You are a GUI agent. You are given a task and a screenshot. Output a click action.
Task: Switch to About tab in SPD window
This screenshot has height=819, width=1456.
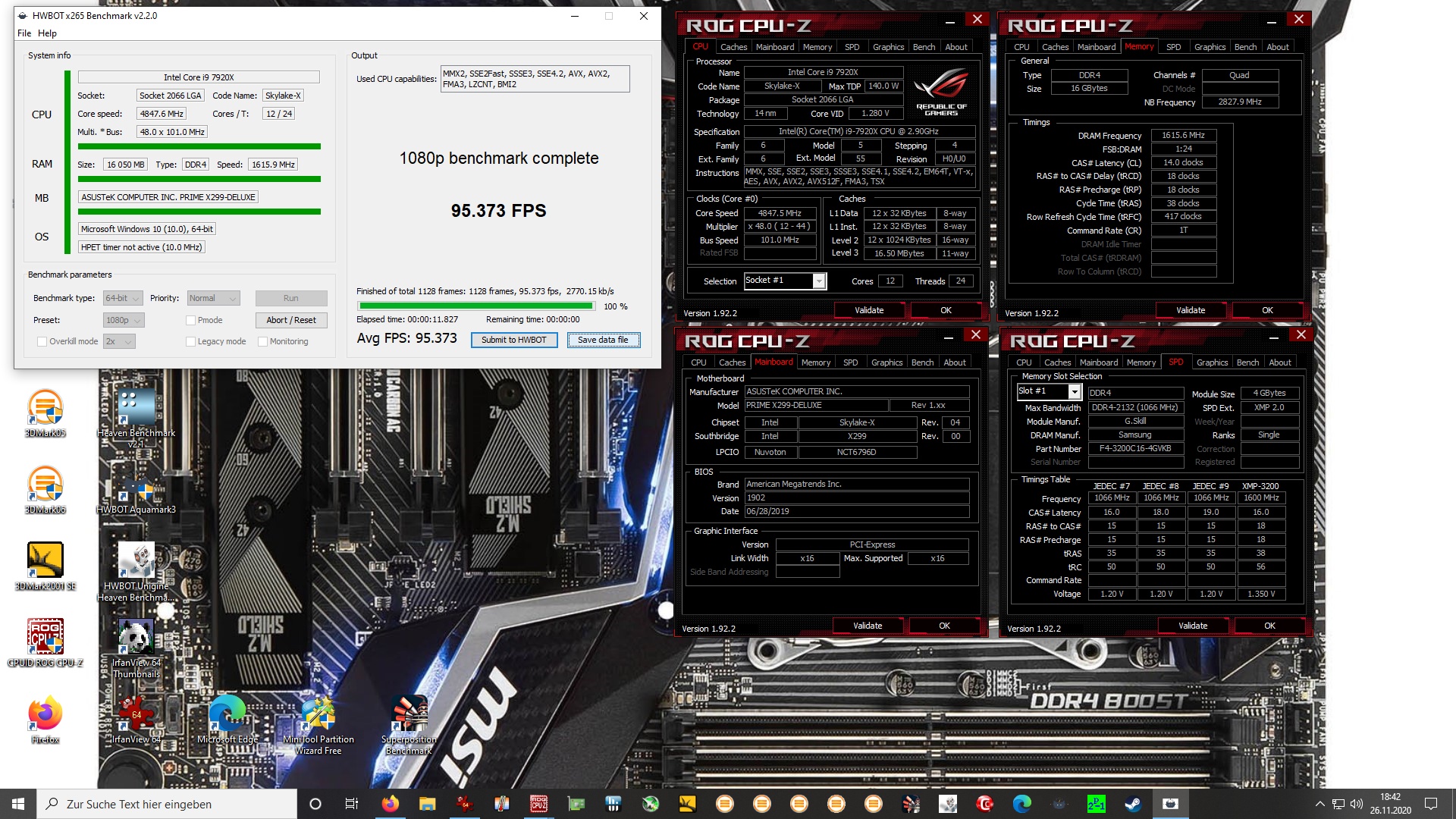click(1280, 362)
